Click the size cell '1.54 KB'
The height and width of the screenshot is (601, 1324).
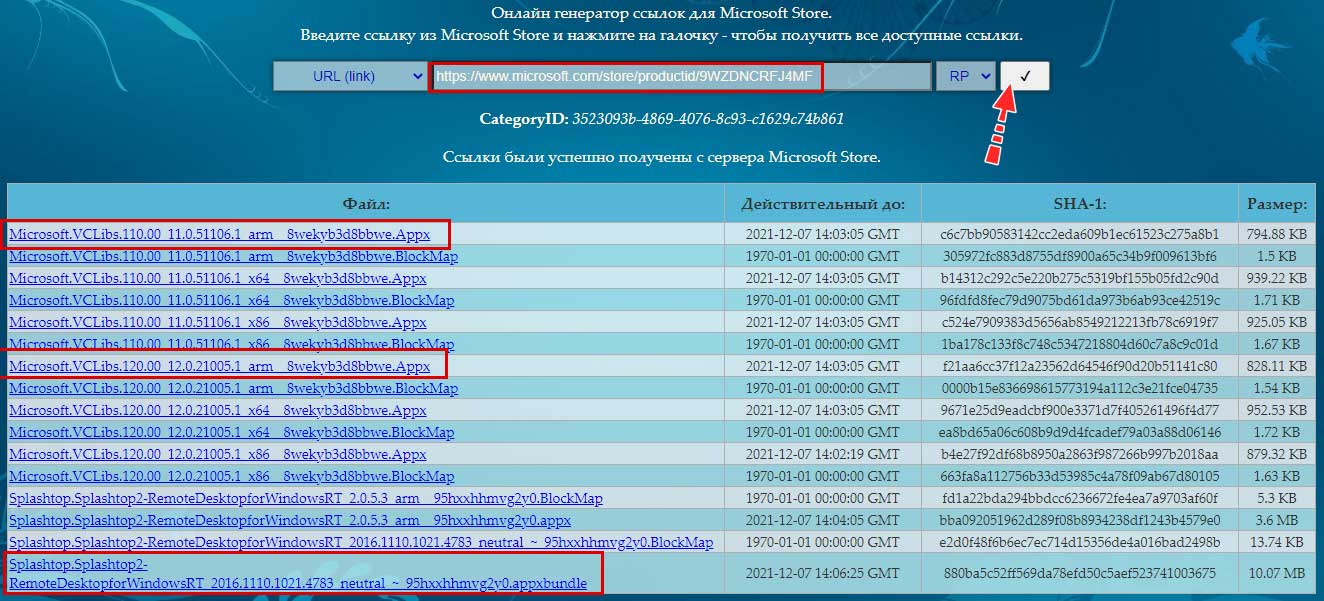1277,388
